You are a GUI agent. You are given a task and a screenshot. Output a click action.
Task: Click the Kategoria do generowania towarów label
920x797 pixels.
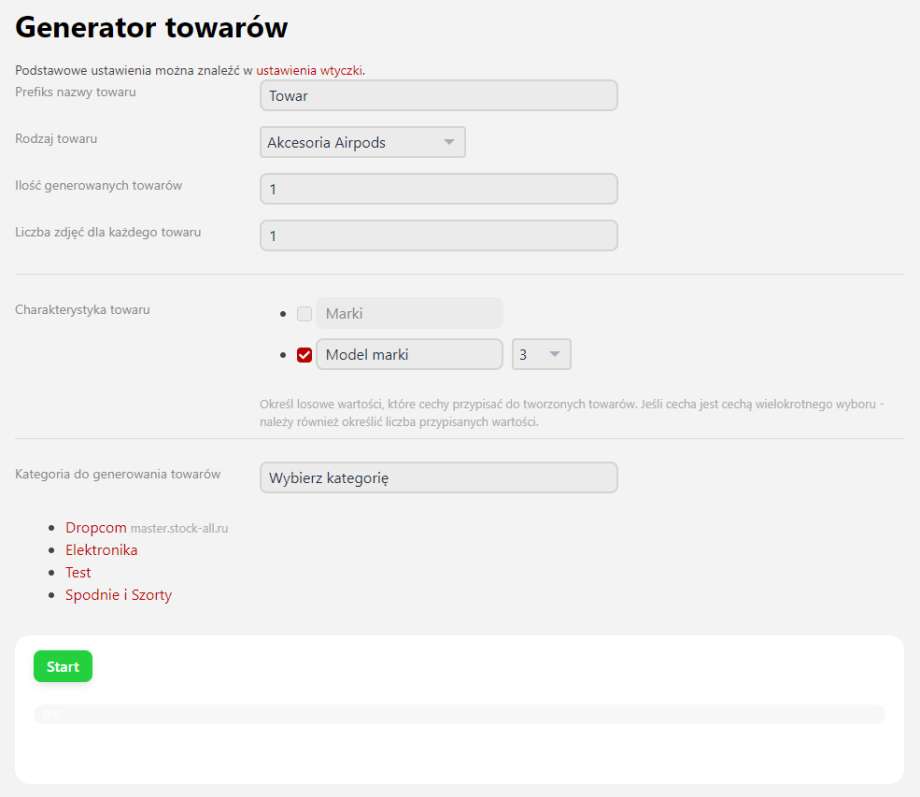point(117,474)
